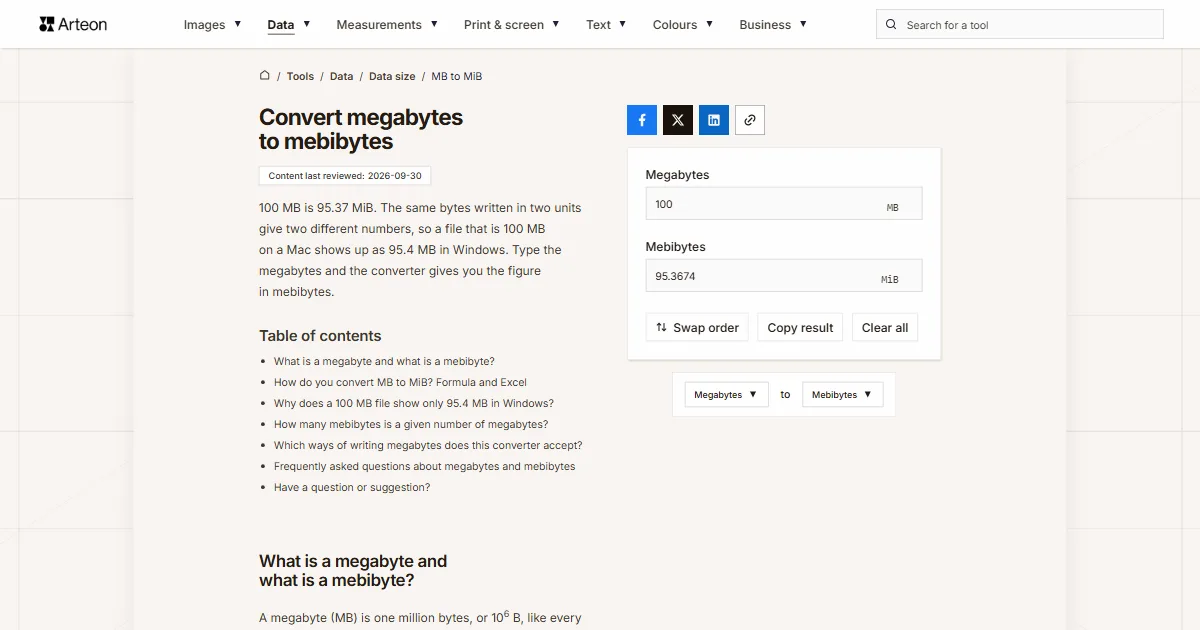Open Data size breadcrumb link
Viewport: 1200px width, 630px height.
click(x=392, y=76)
